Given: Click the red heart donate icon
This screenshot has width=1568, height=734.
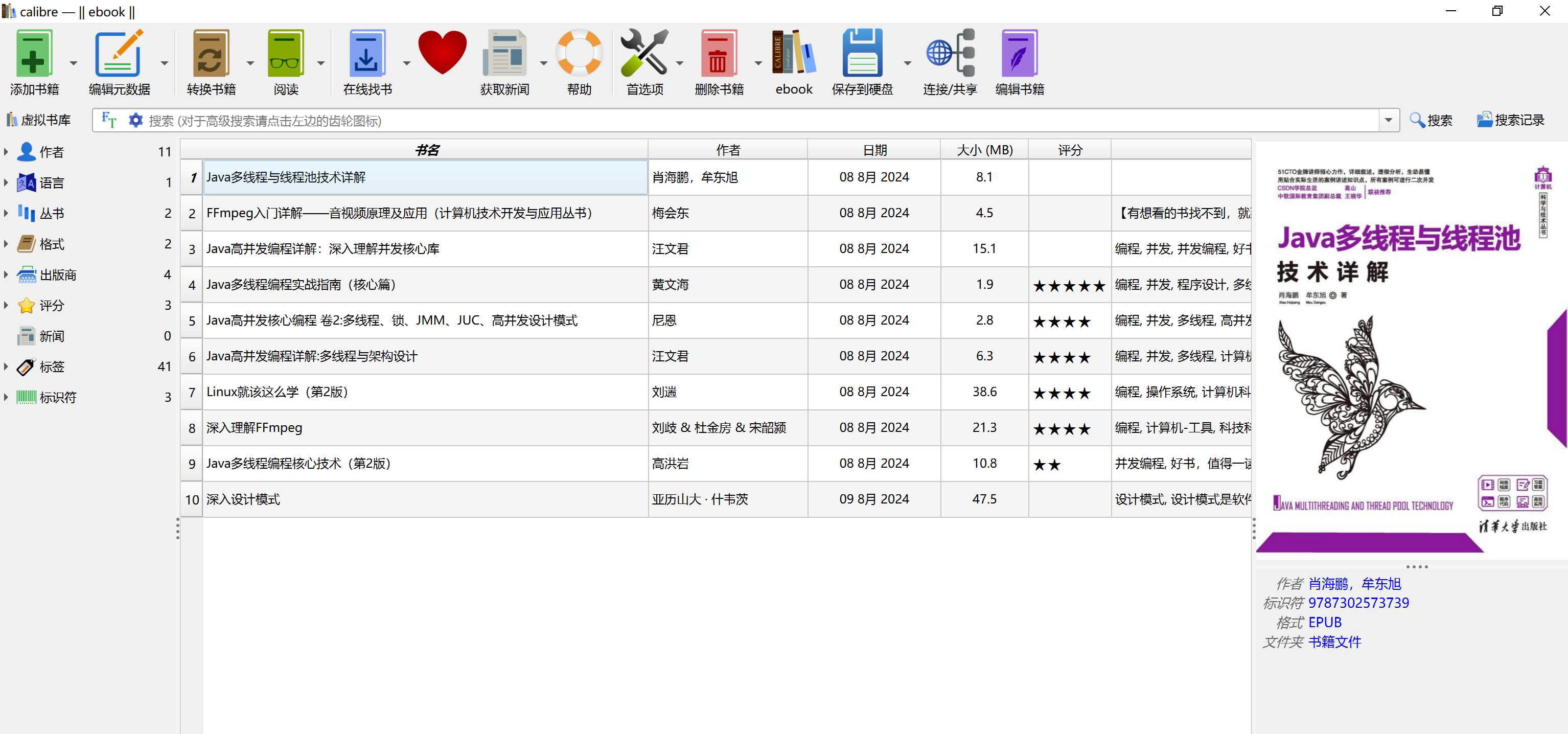Looking at the screenshot, I should [443, 52].
